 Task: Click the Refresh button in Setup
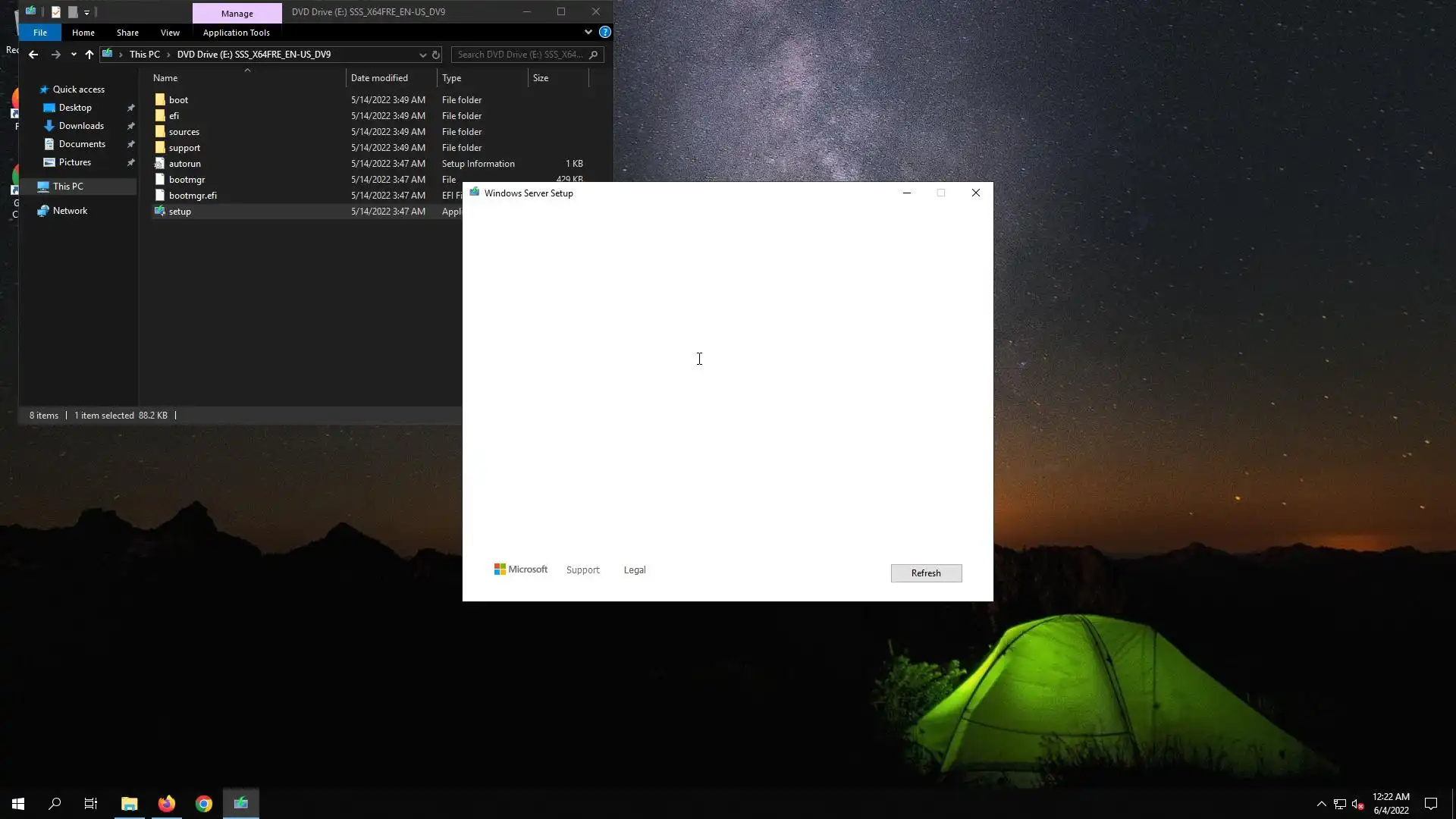[926, 573]
